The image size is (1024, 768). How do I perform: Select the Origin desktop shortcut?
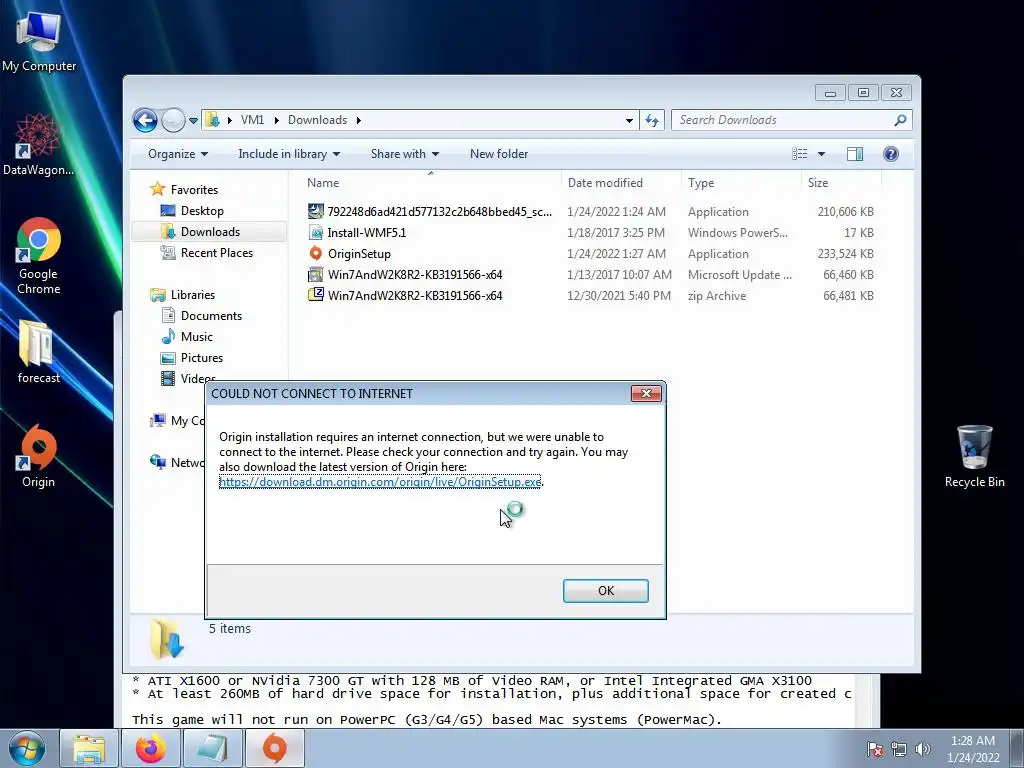pyautogui.click(x=38, y=456)
